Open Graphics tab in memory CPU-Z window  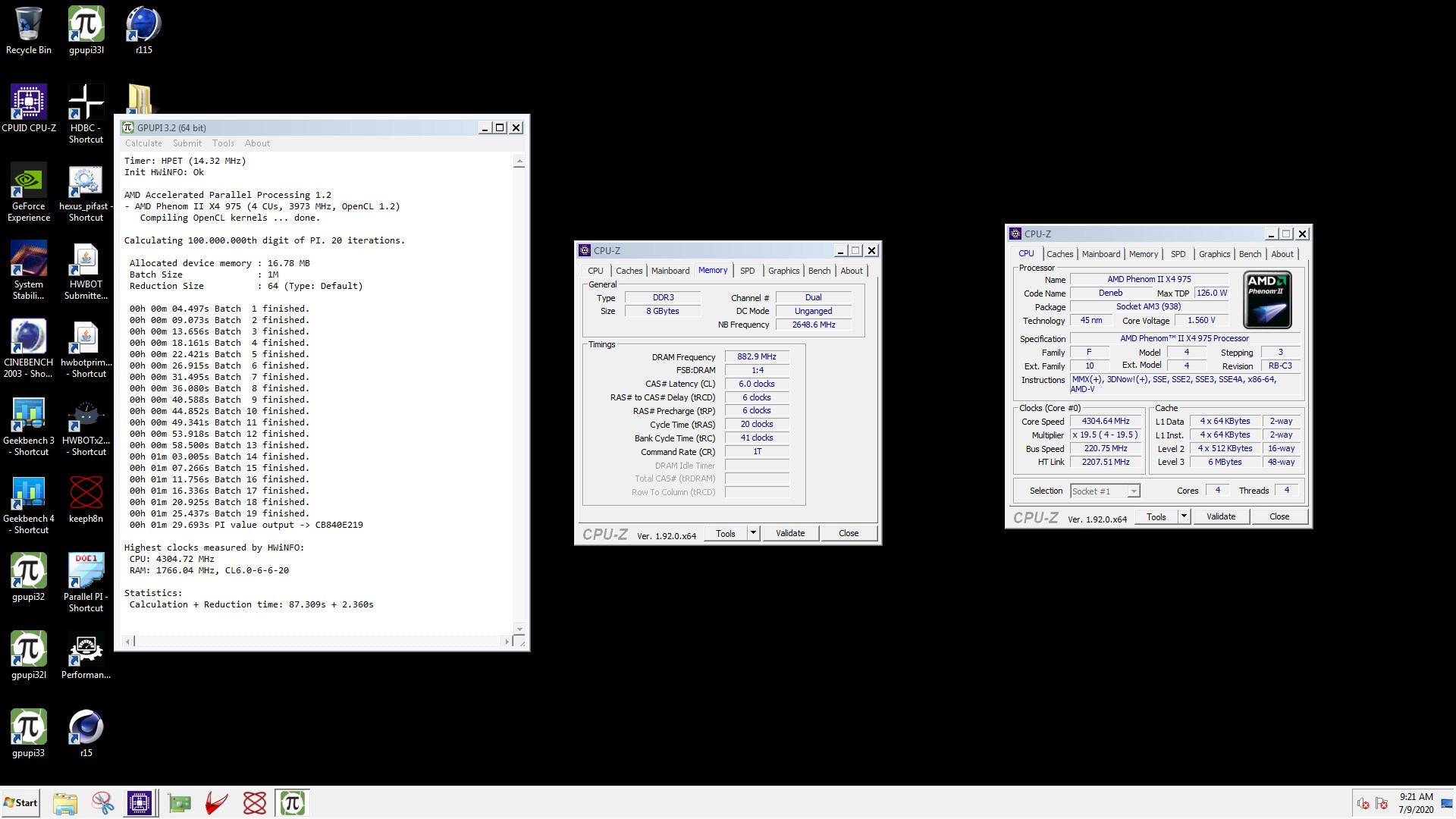click(783, 271)
